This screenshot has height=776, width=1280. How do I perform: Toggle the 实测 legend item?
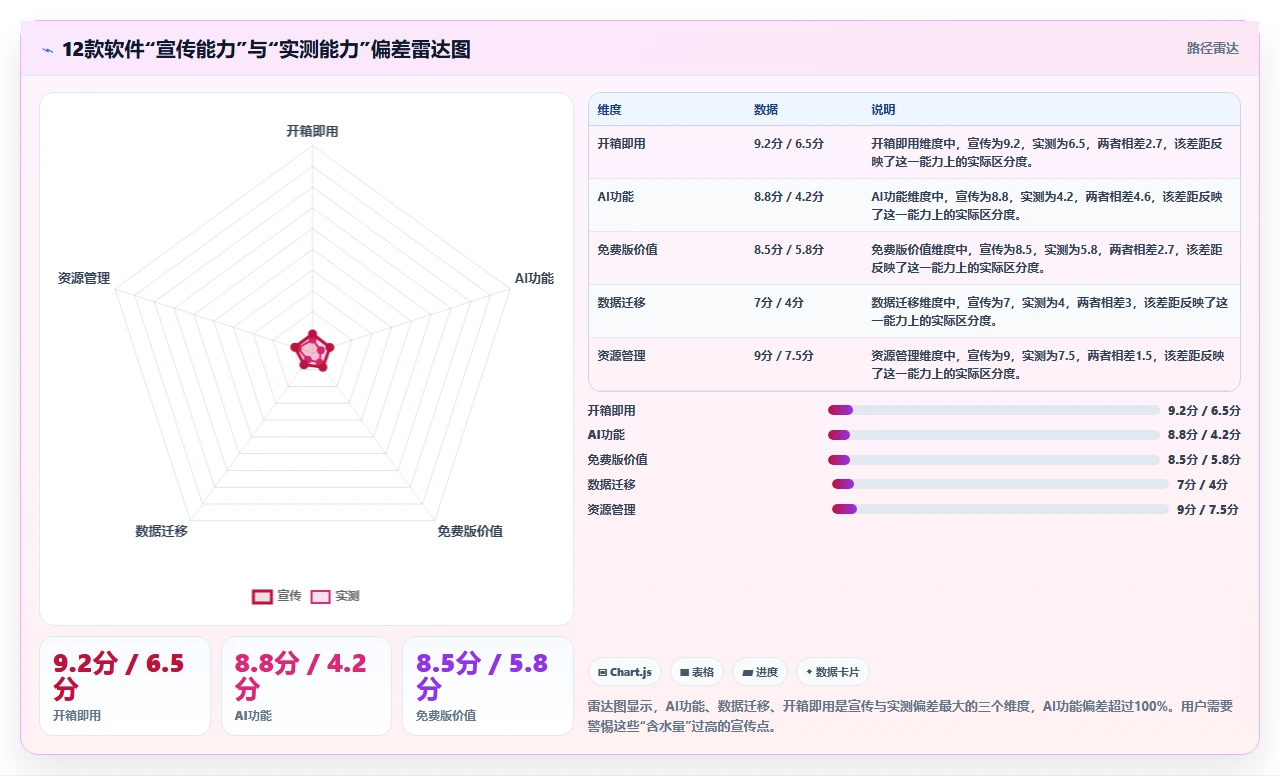[335, 596]
